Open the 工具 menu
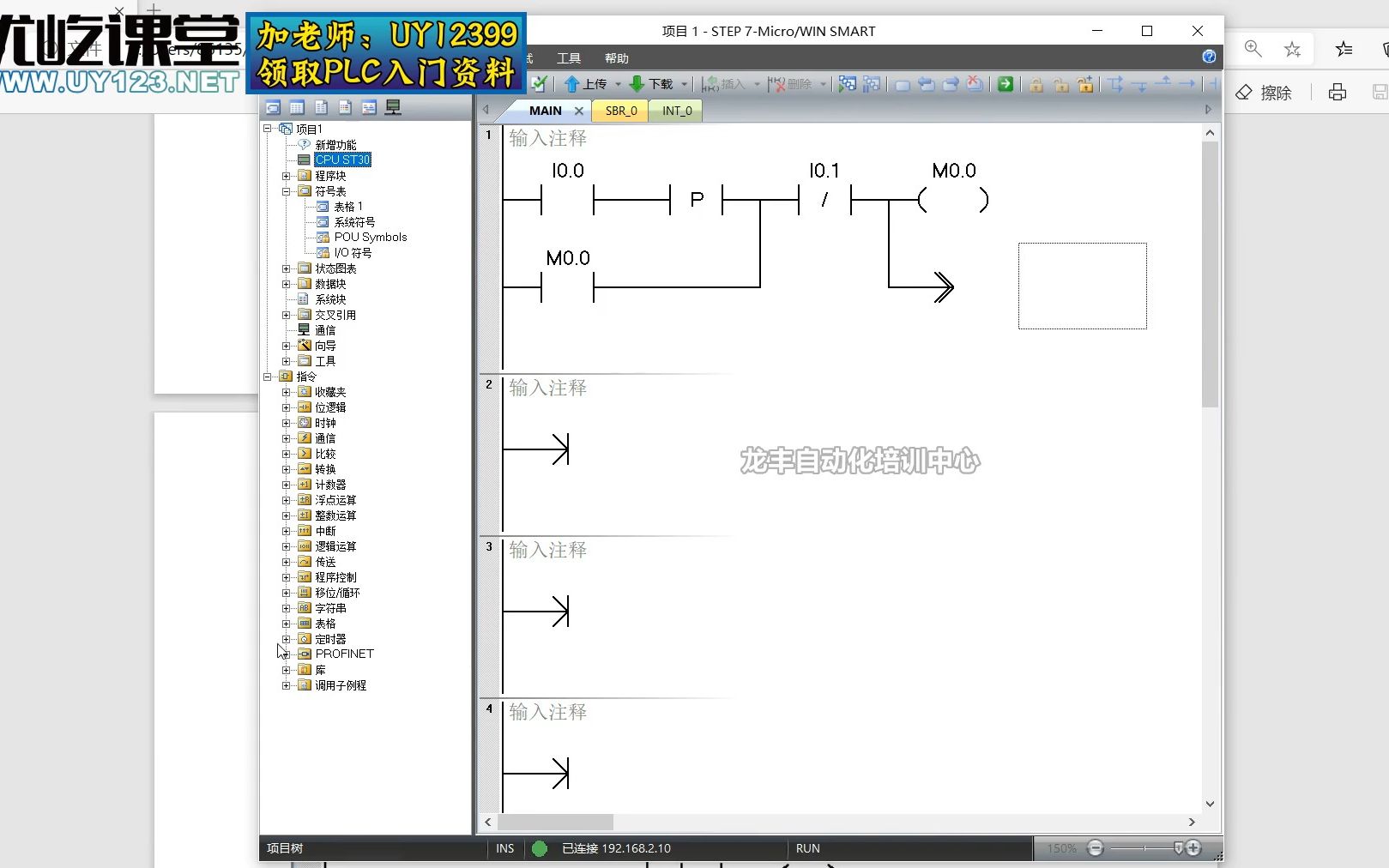This screenshot has width=1389, height=868. click(x=569, y=58)
